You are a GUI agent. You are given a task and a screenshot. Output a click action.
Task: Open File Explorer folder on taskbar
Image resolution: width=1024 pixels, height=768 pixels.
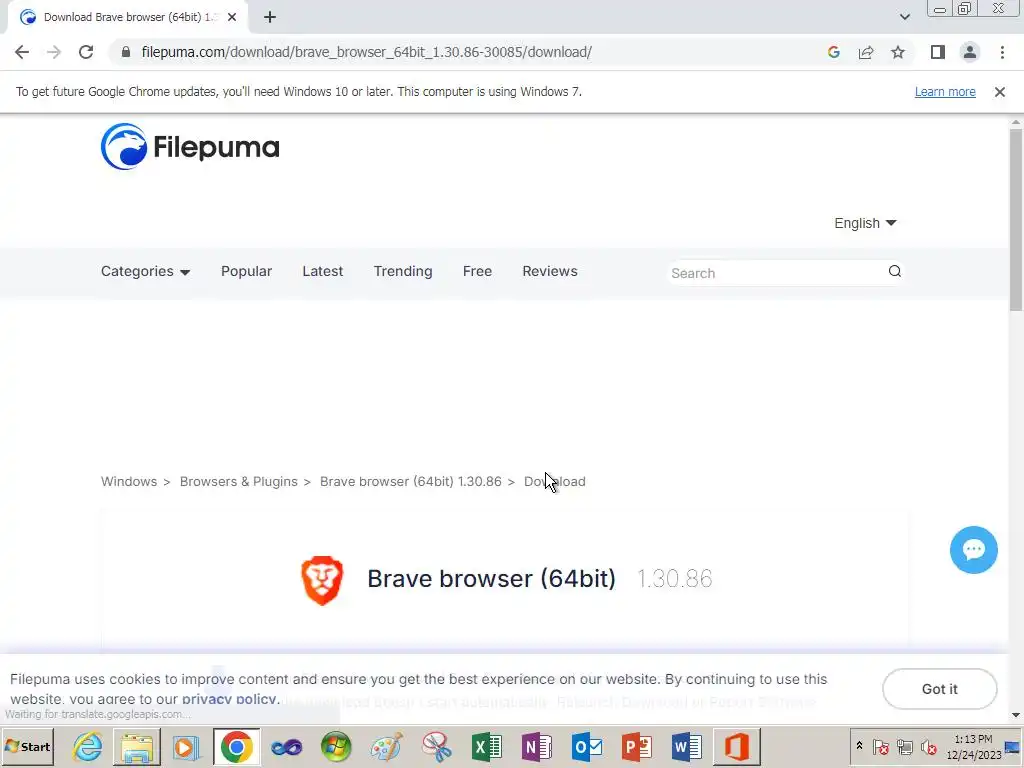pyautogui.click(x=137, y=746)
